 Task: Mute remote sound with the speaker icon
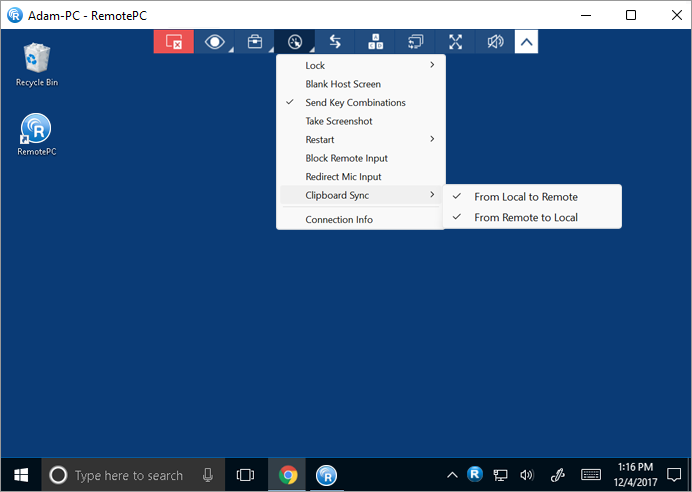[495, 41]
